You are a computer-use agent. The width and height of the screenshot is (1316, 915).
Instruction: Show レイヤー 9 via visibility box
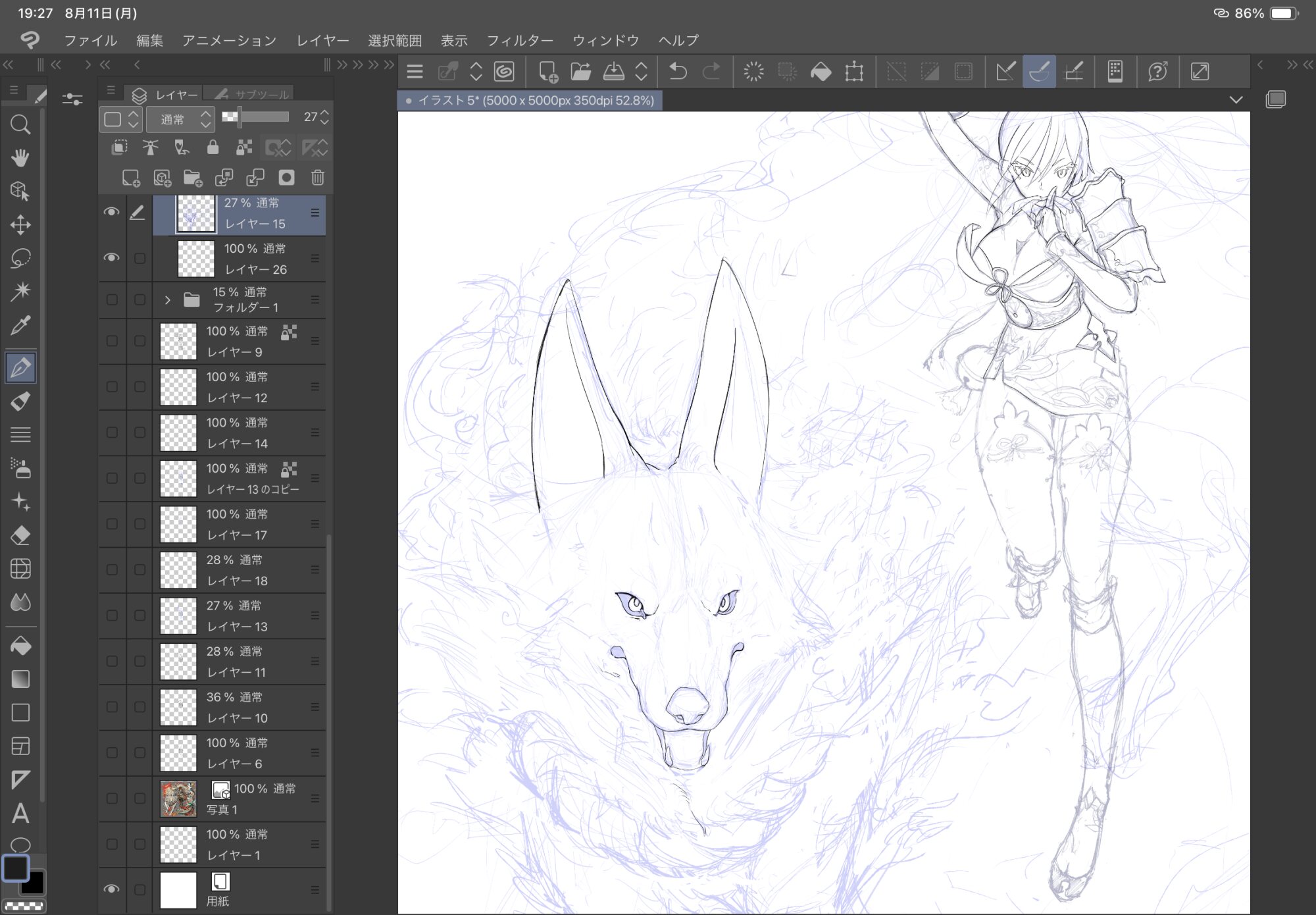(x=112, y=341)
